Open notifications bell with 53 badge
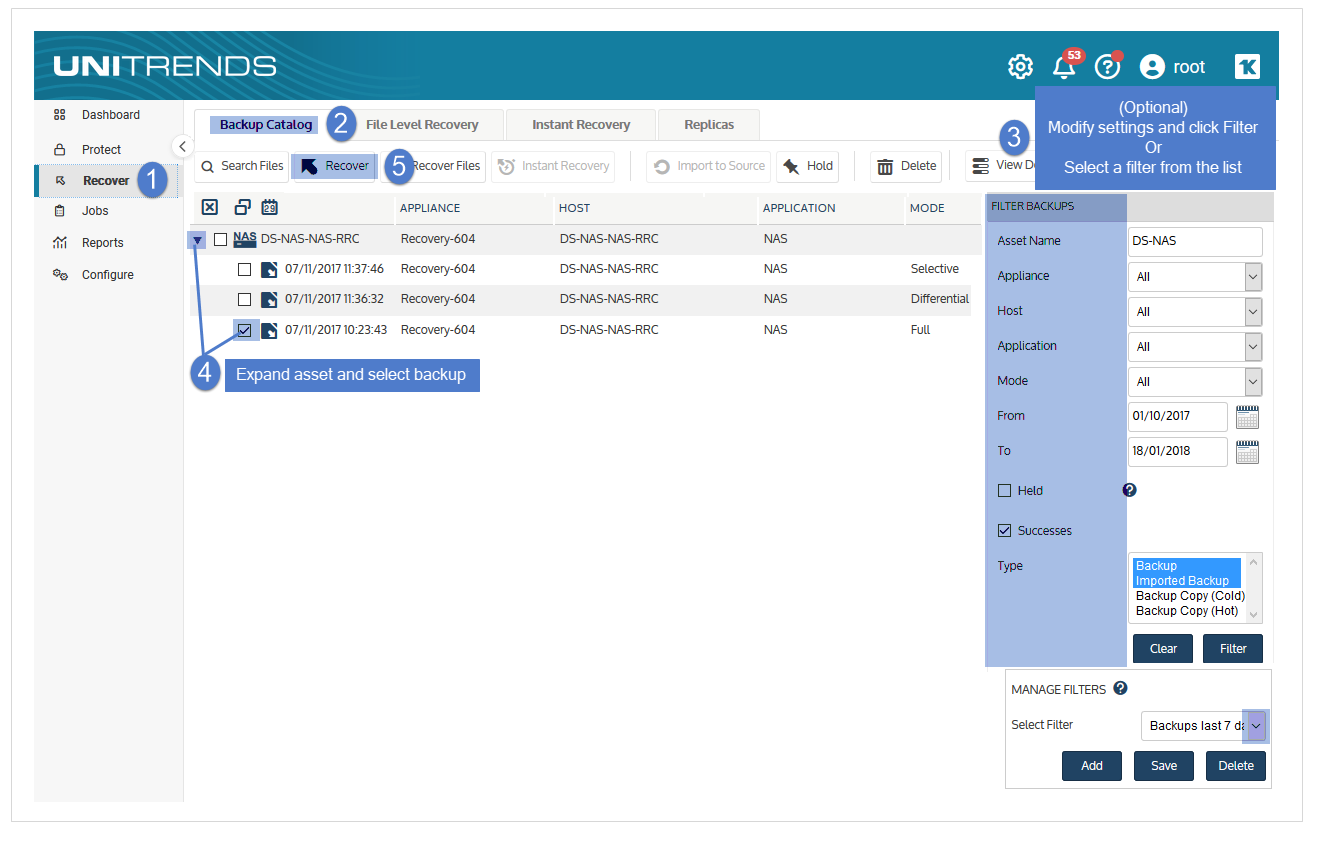Viewport: 1338px width, 851px height. pyautogui.click(x=1065, y=67)
